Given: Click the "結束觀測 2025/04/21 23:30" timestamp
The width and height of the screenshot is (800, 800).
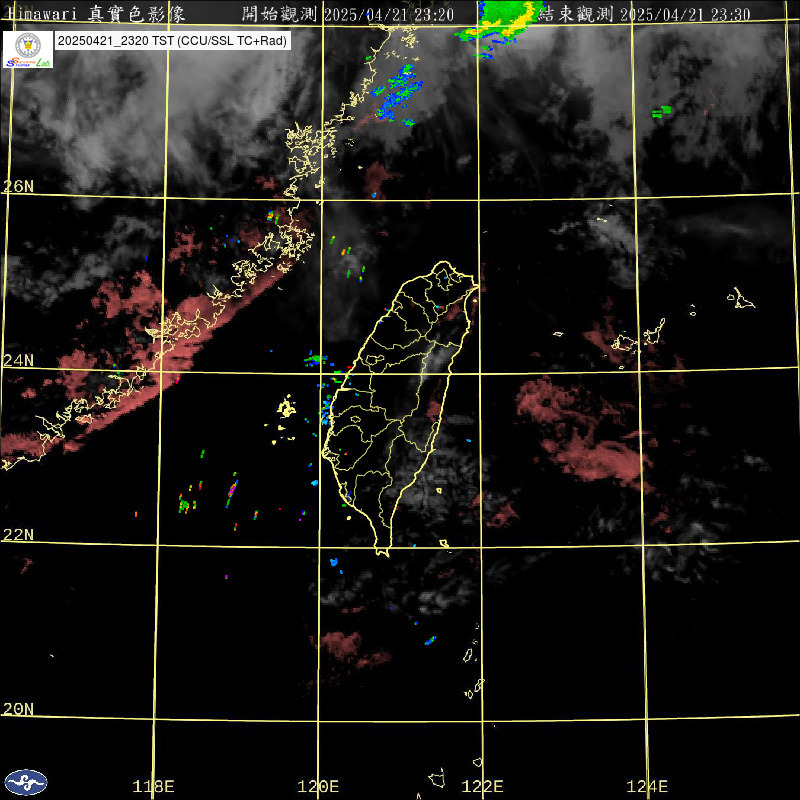Looking at the screenshot, I should 644,14.
